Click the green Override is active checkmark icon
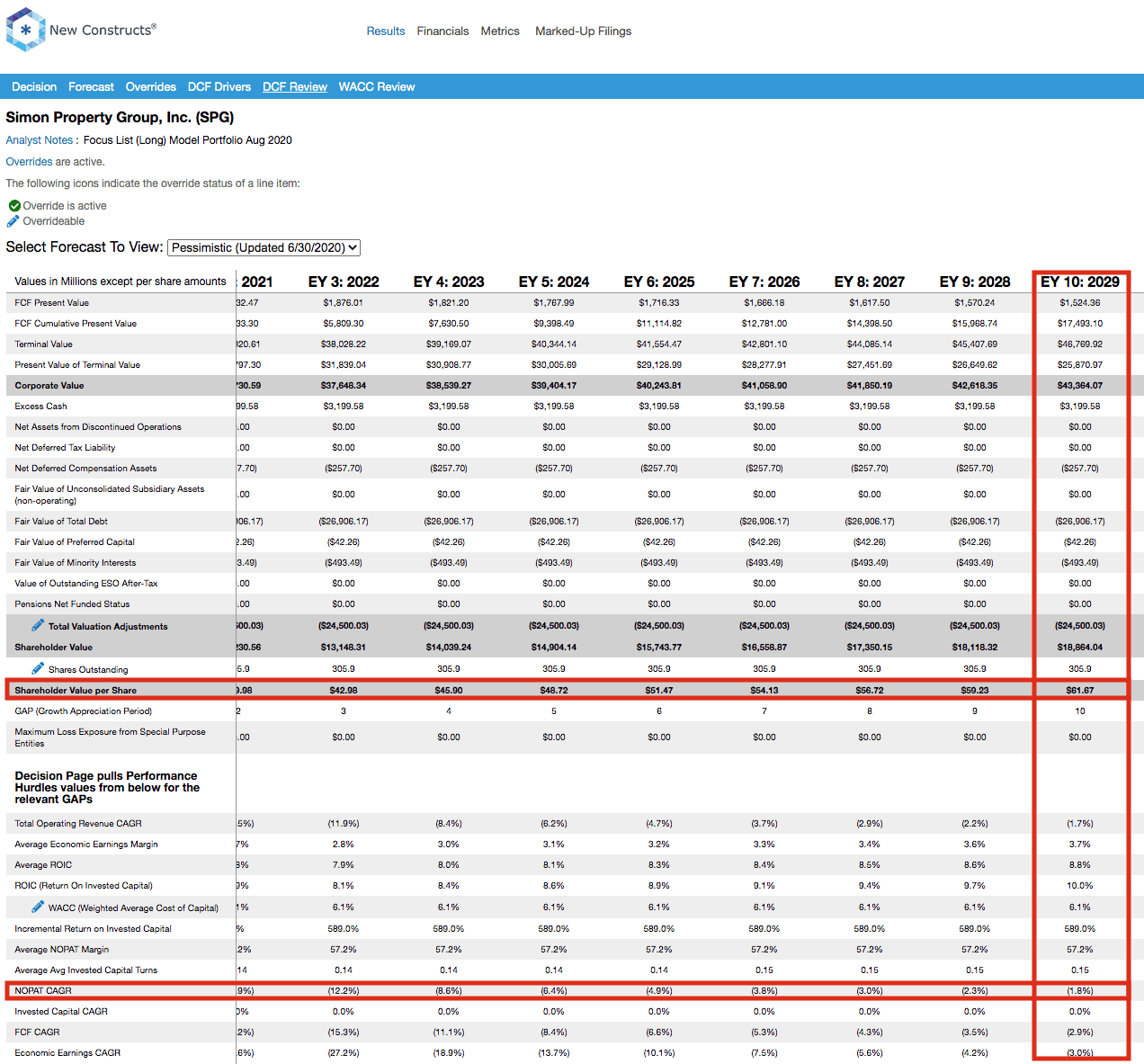This screenshot has height=1064, width=1144. [x=14, y=206]
